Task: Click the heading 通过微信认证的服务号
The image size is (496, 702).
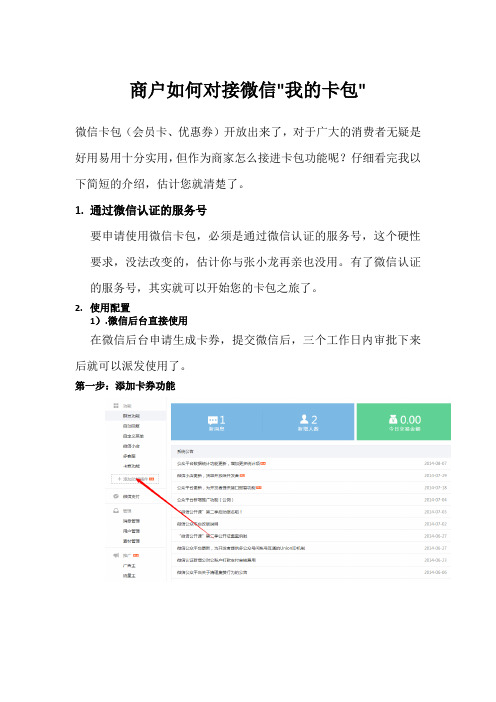Action: pos(148,210)
